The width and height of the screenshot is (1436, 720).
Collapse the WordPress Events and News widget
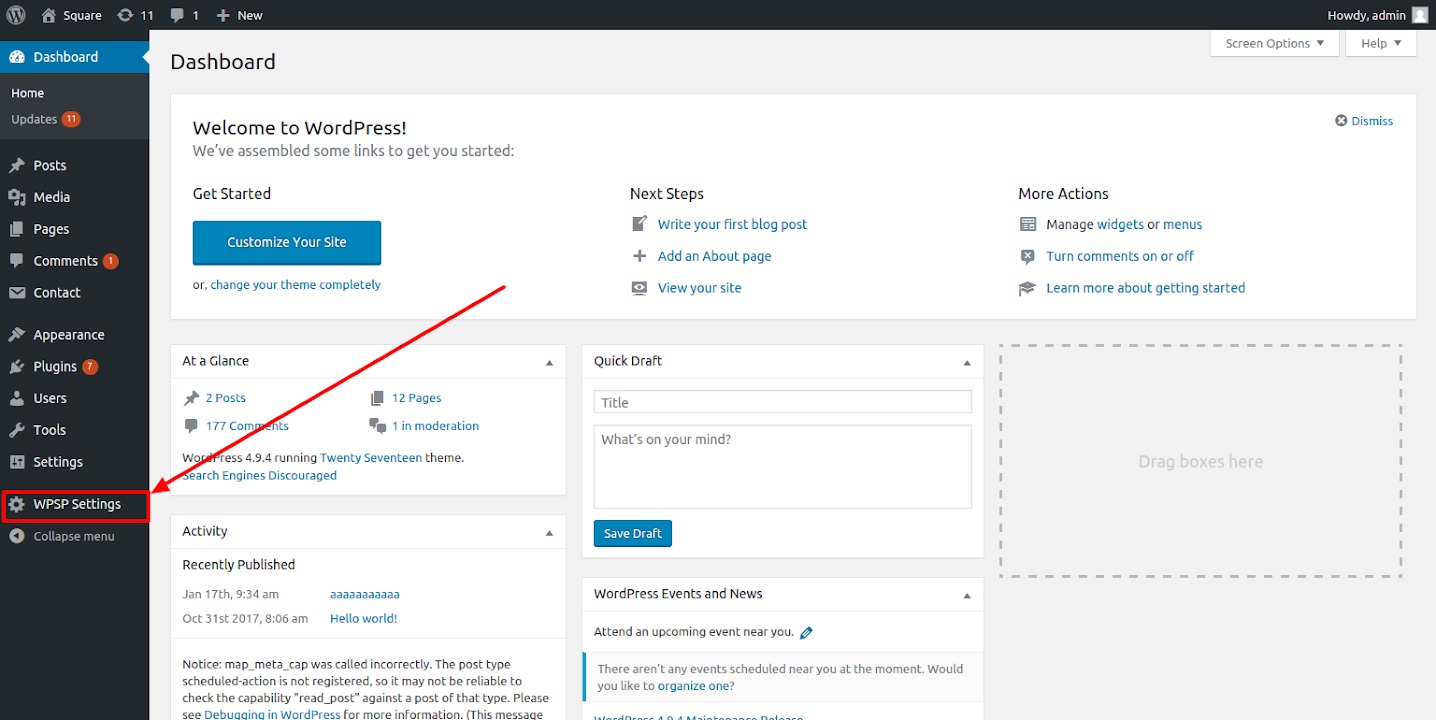(x=966, y=595)
